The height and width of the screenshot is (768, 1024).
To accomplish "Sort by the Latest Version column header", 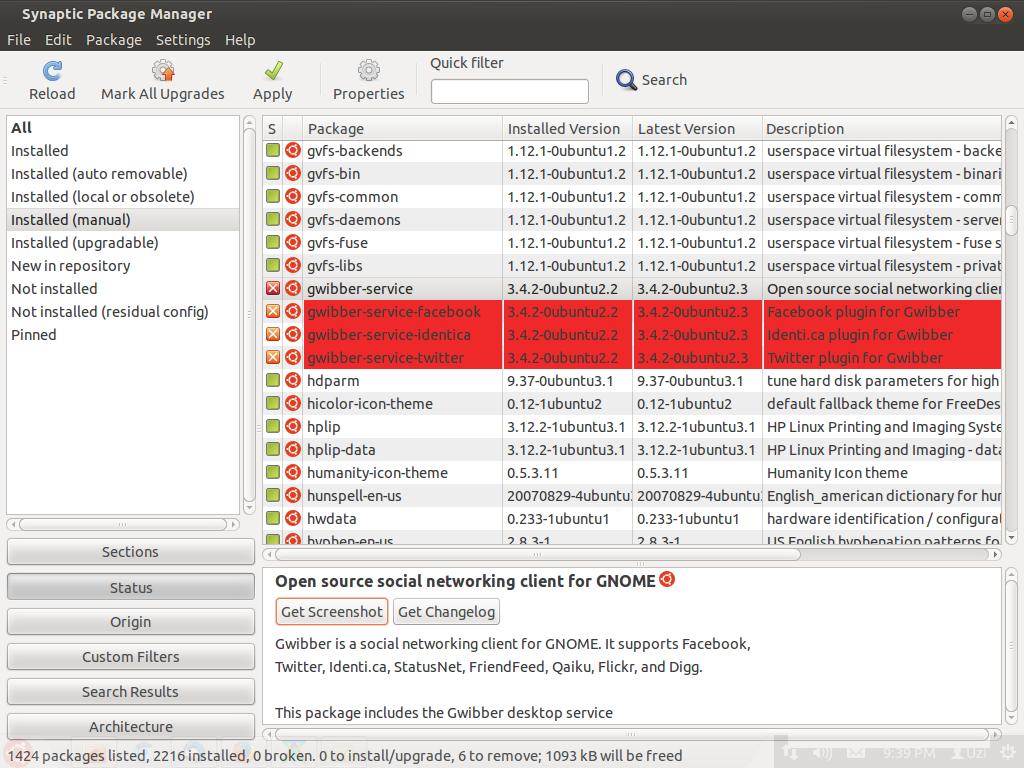I will pos(695,129).
